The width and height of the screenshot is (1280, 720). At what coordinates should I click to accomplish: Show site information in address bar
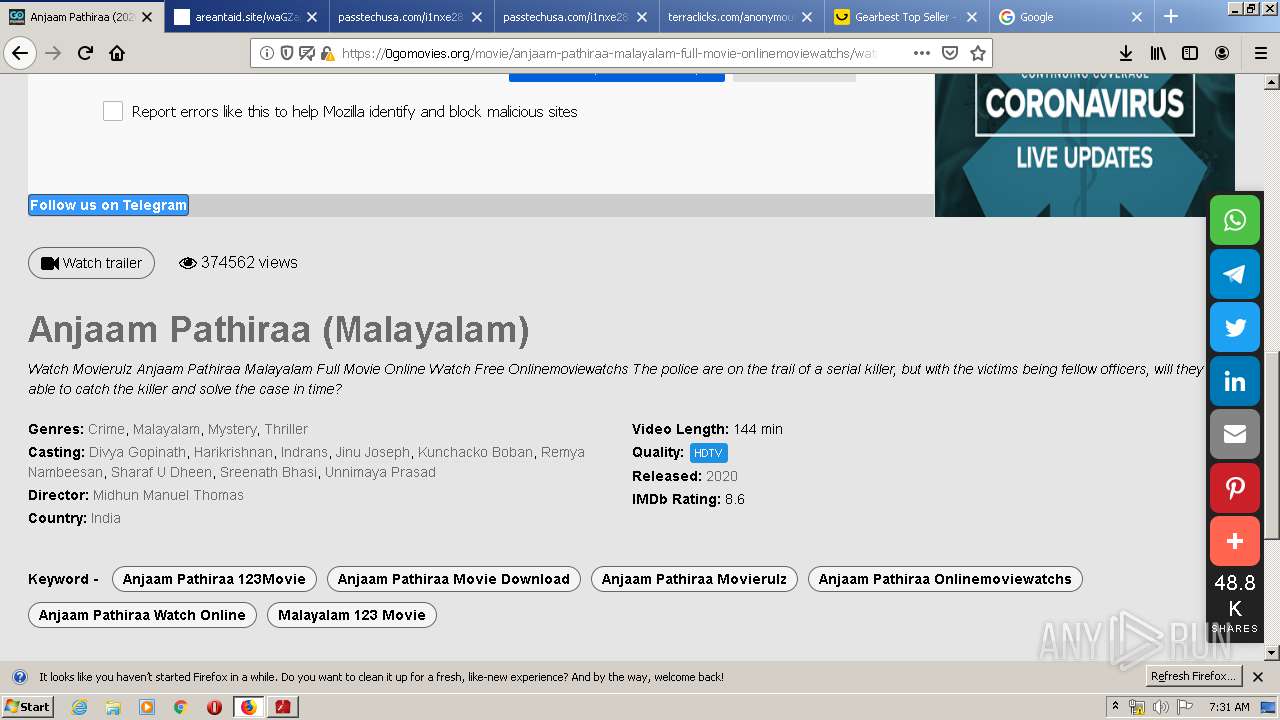[x=267, y=53]
